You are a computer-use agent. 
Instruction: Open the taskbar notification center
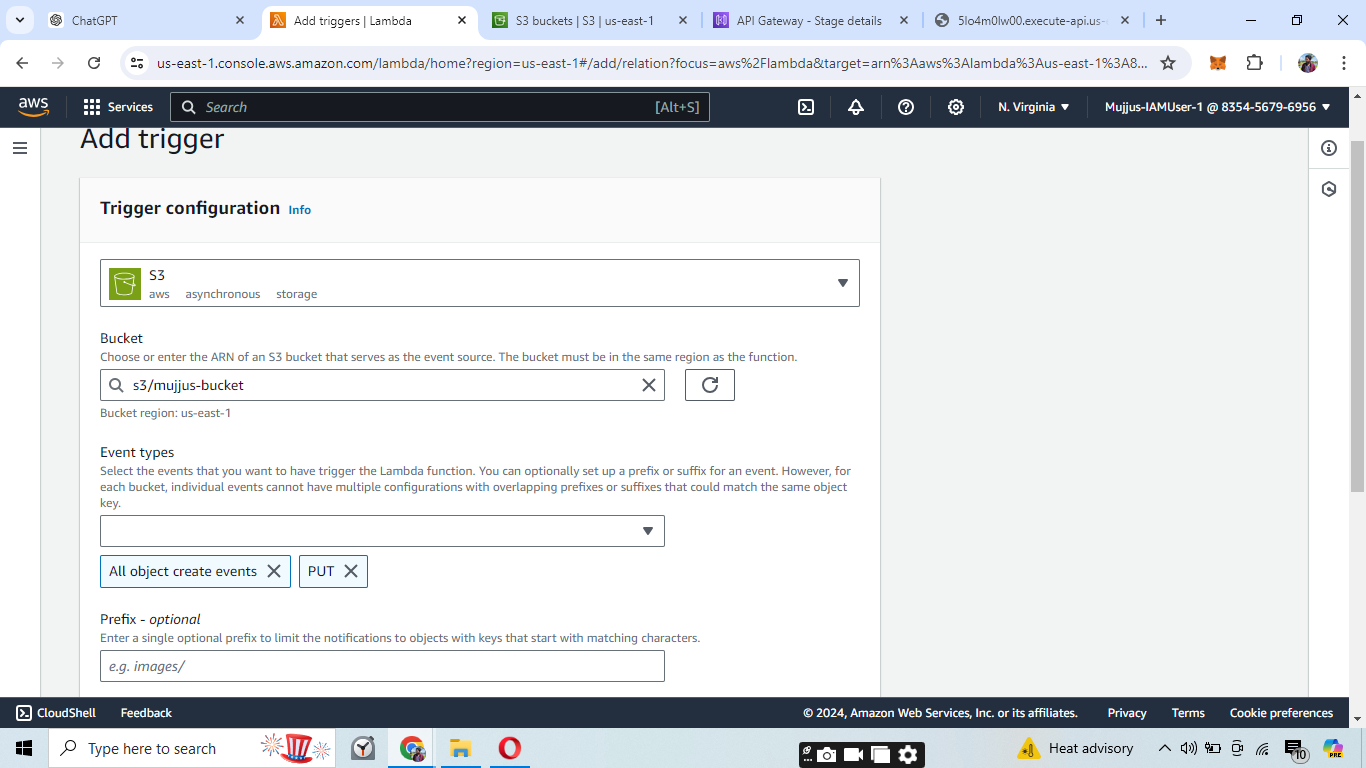pos(1296,750)
